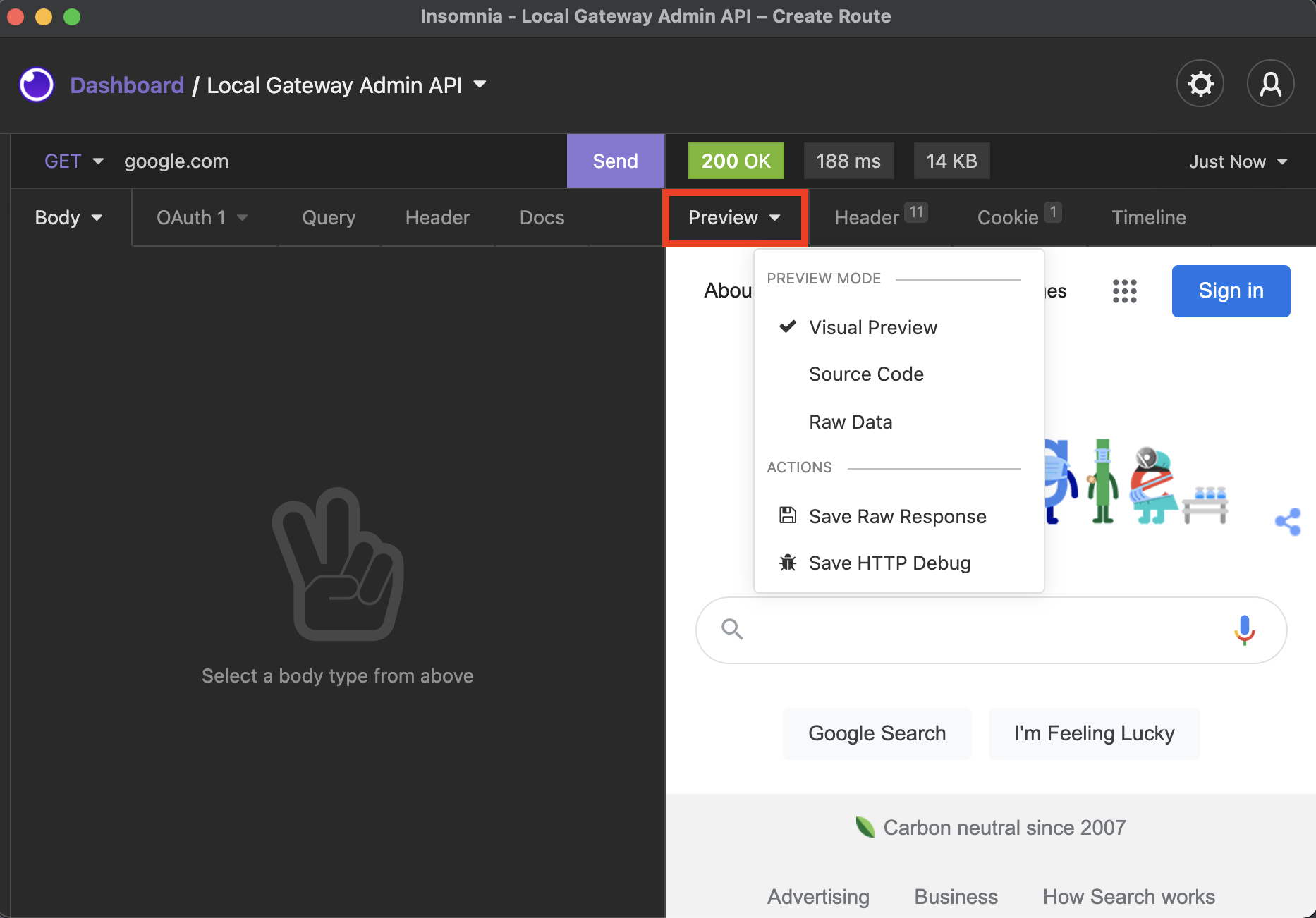Open the Google apps grid icon

1125,290
